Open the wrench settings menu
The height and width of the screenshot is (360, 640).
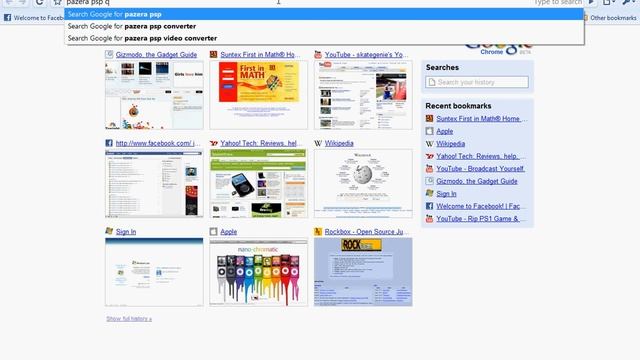pyautogui.click(x=629, y=2)
